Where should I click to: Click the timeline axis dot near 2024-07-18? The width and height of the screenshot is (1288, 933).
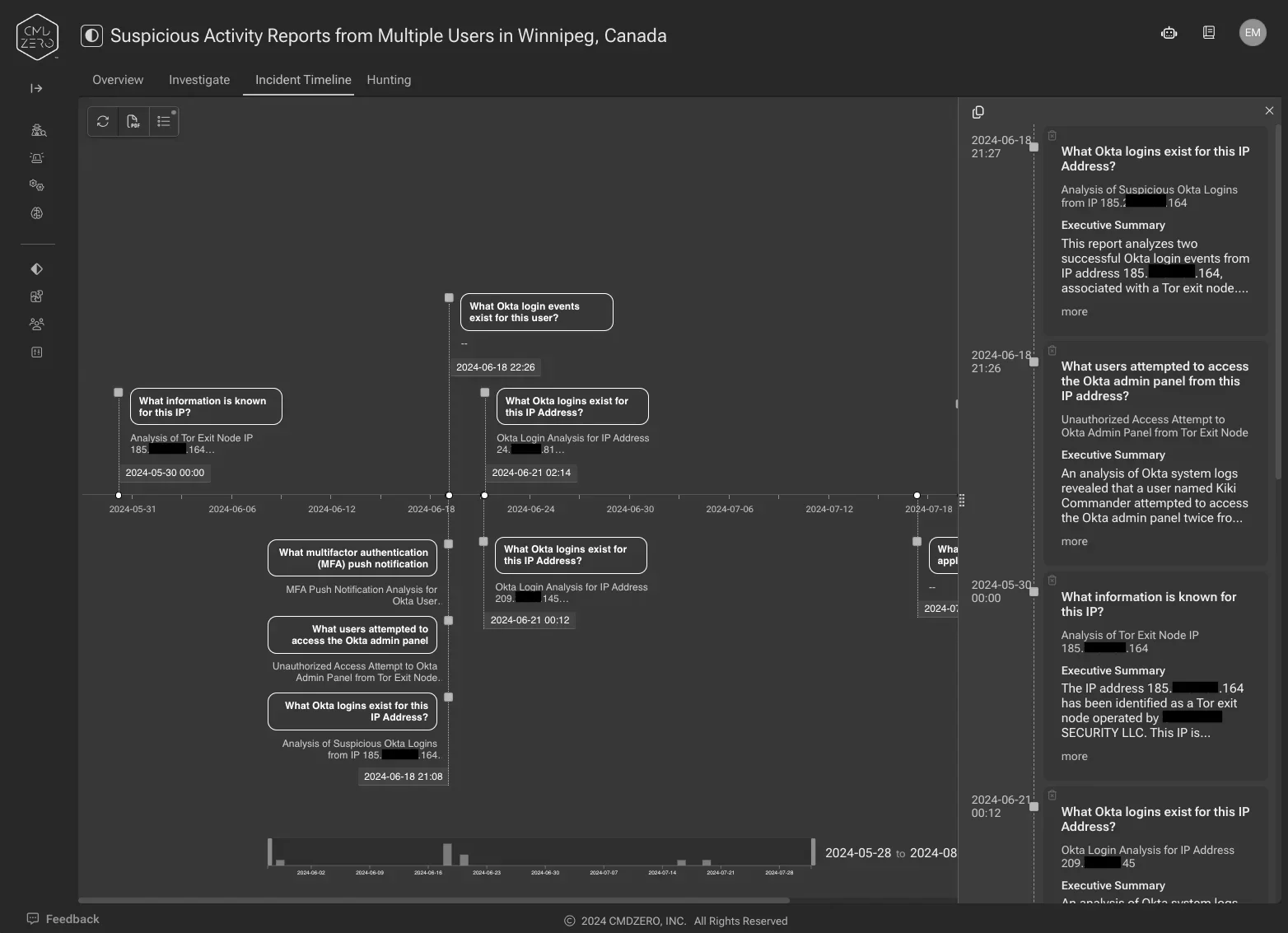[x=917, y=495]
